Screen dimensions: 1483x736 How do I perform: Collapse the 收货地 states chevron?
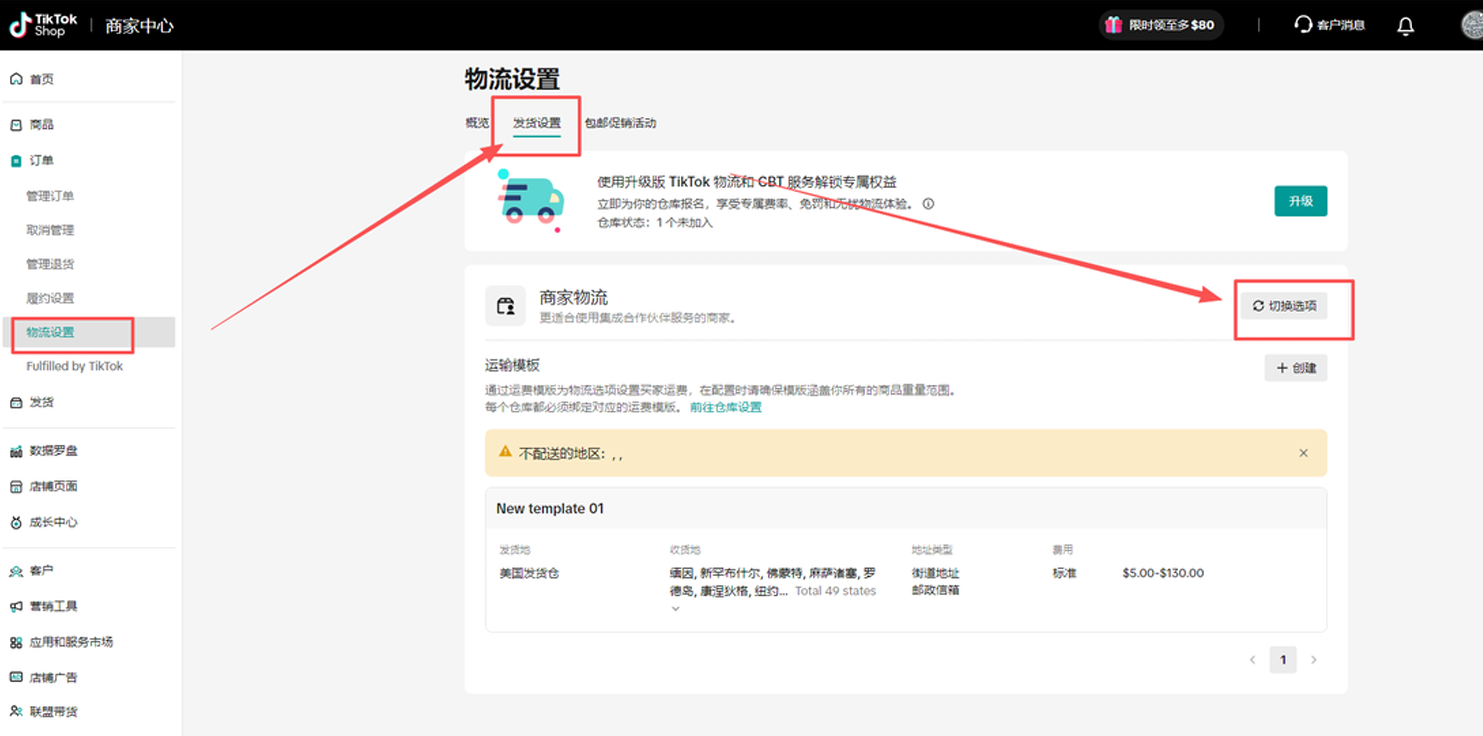click(675, 607)
